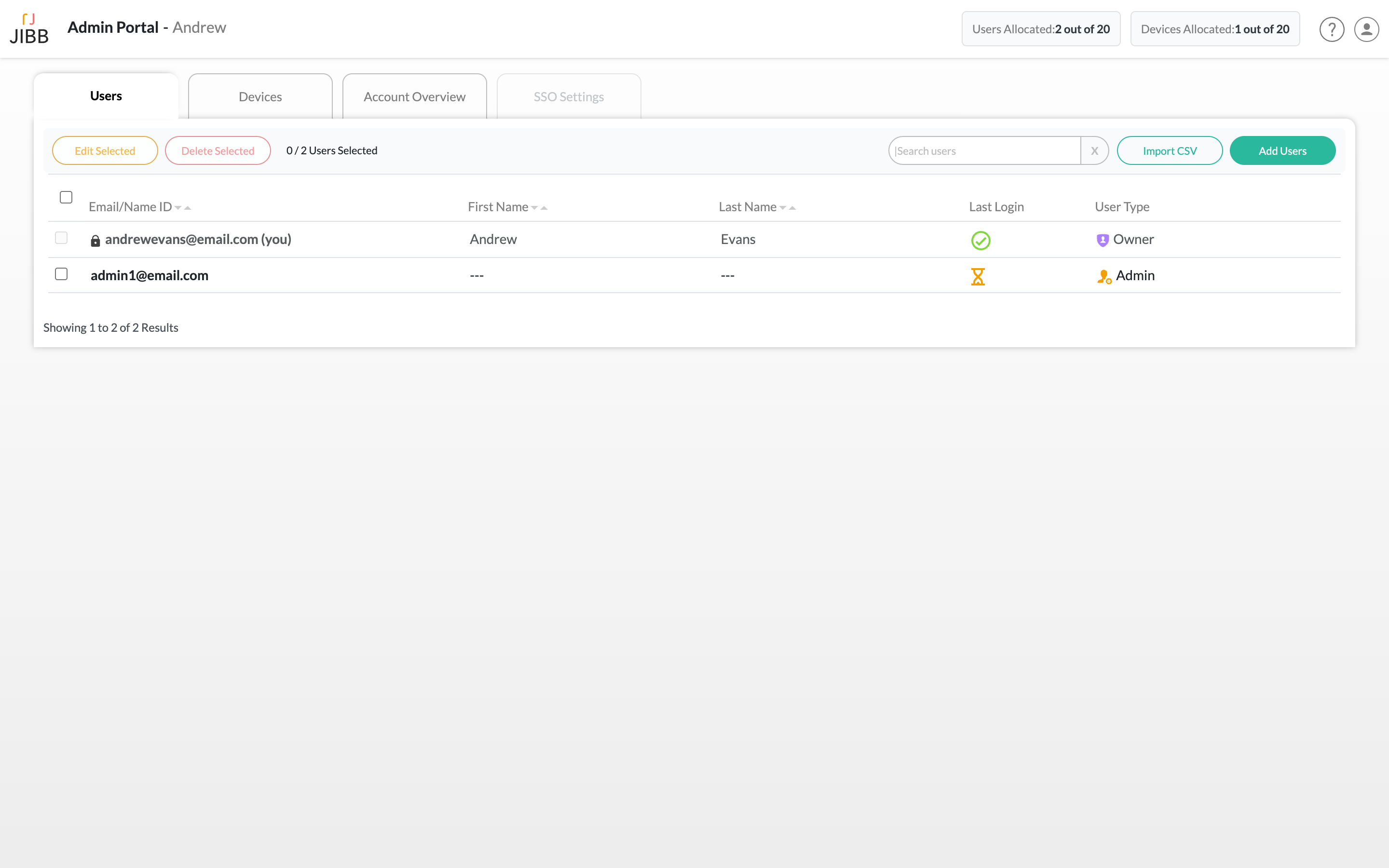Click the Delete Selected button
This screenshot has height=868, width=1389.
[x=218, y=150]
